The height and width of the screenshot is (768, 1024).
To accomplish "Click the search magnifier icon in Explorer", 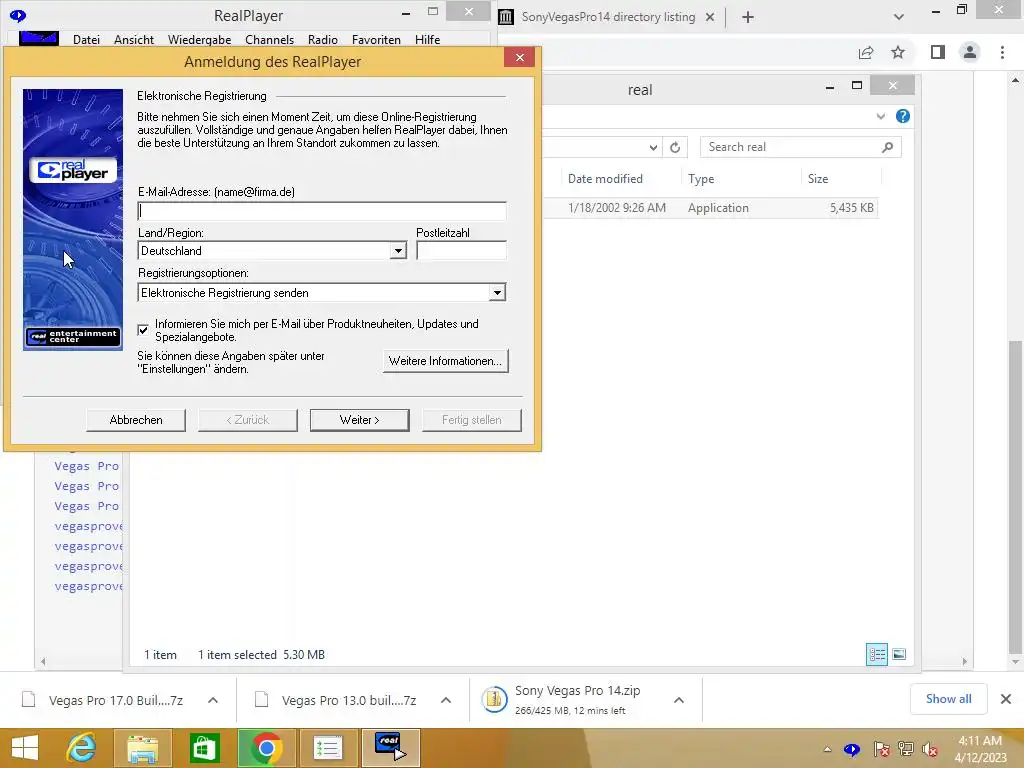I will pyautogui.click(x=887, y=148).
